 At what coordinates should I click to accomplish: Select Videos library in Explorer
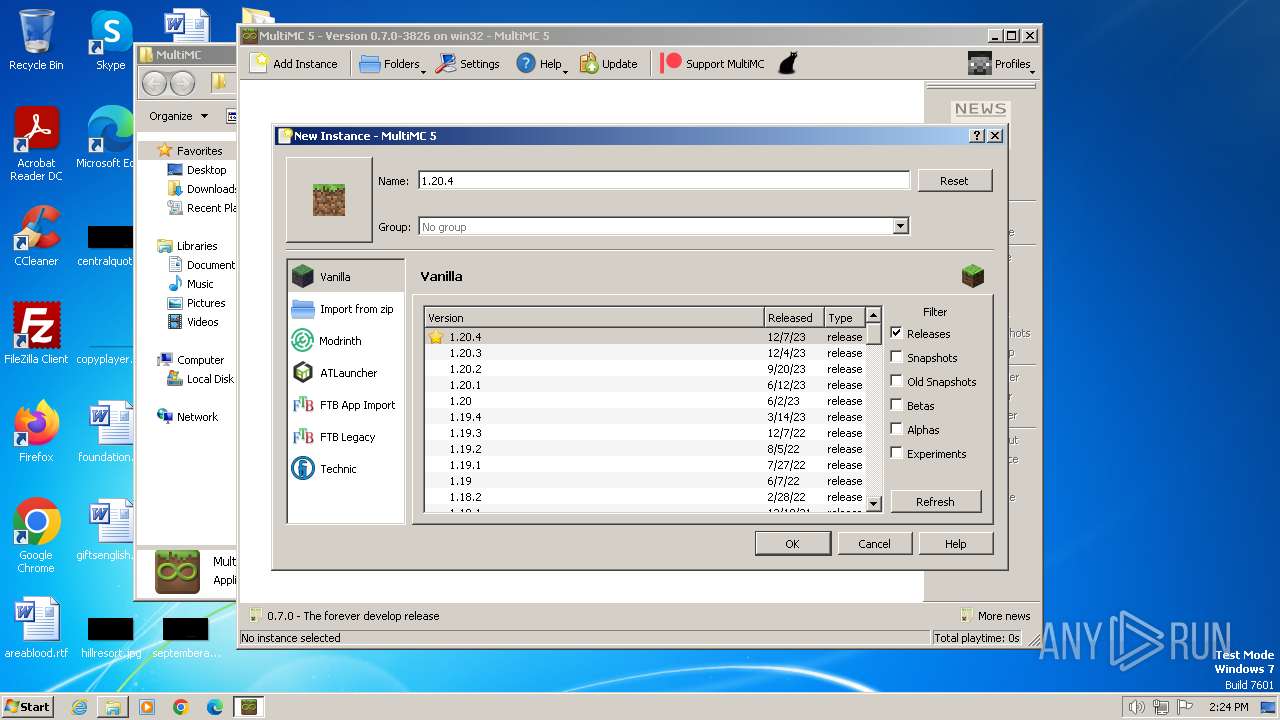192,322
